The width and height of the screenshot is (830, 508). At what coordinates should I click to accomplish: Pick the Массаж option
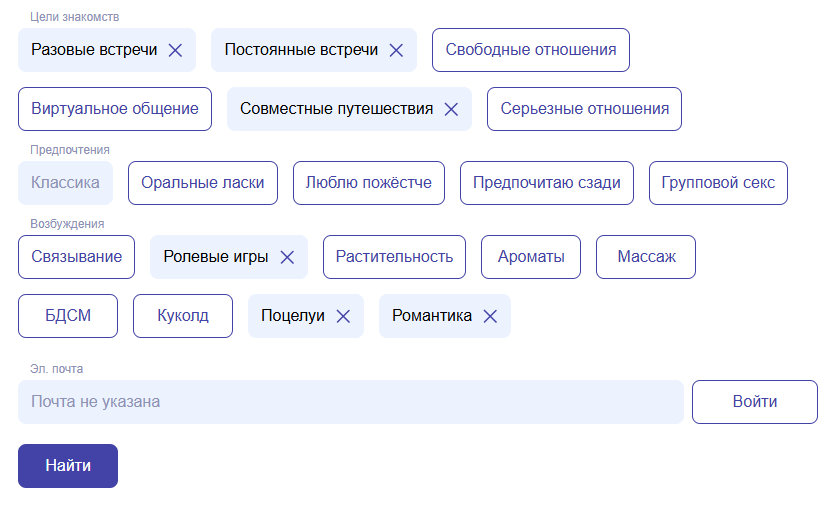tap(646, 257)
